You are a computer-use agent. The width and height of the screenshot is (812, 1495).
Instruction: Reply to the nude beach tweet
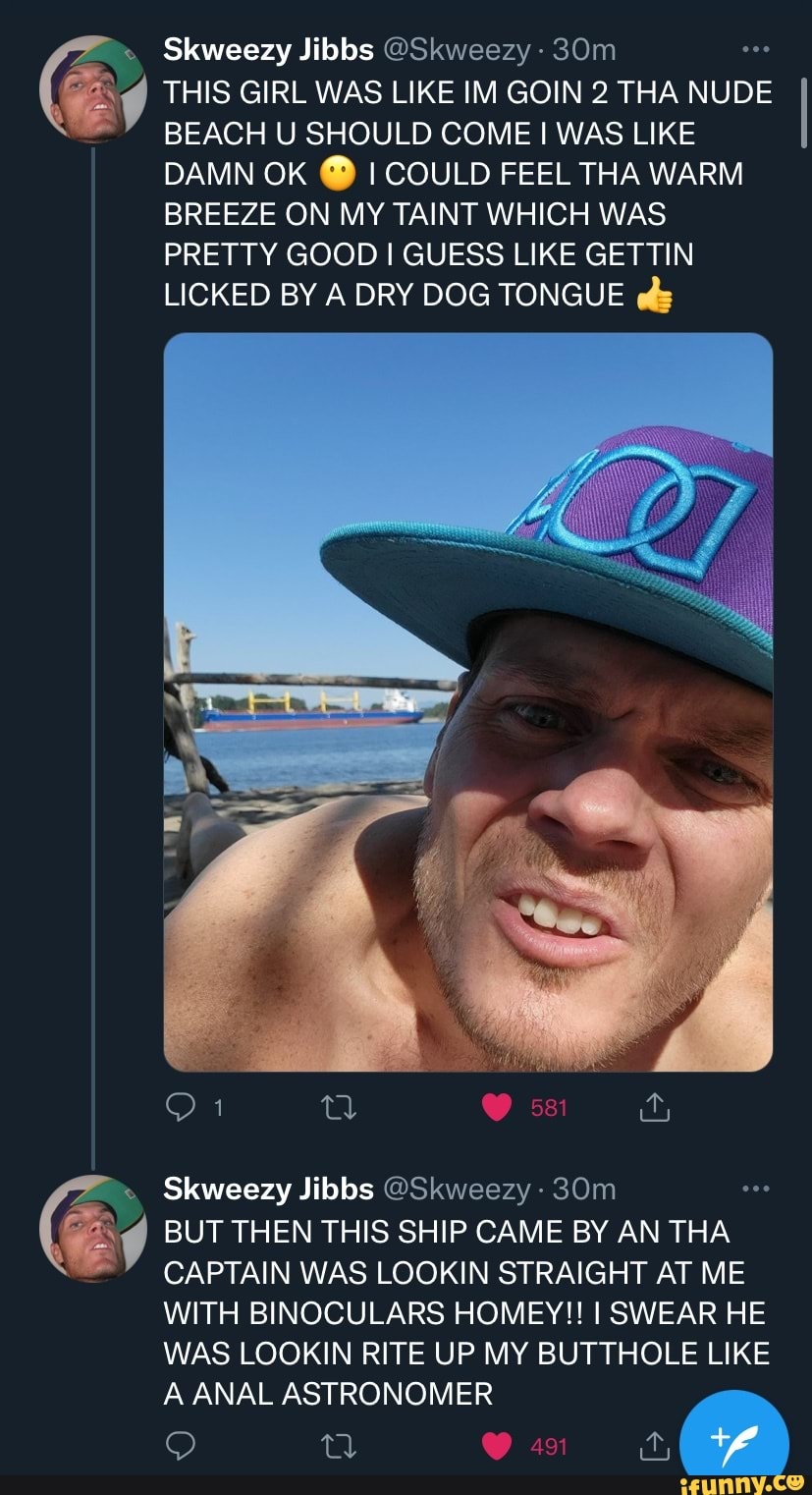pos(179,1108)
